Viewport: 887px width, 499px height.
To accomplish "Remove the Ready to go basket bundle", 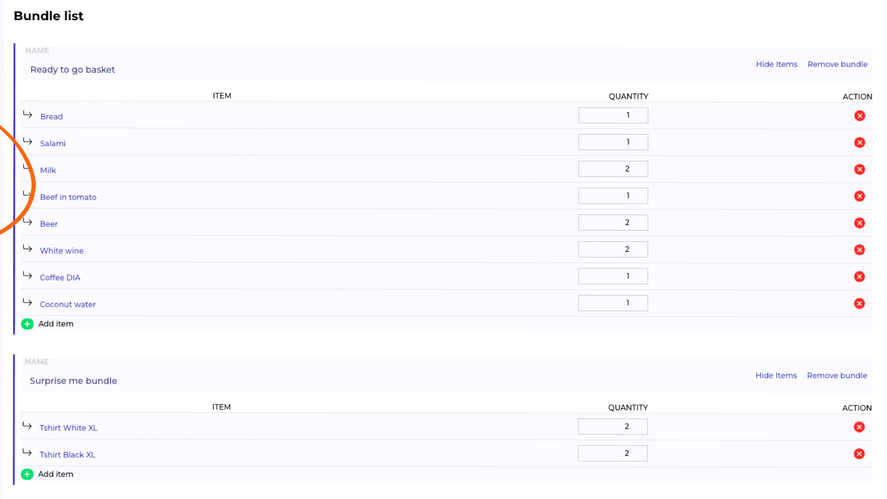I will pyautogui.click(x=837, y=64).
